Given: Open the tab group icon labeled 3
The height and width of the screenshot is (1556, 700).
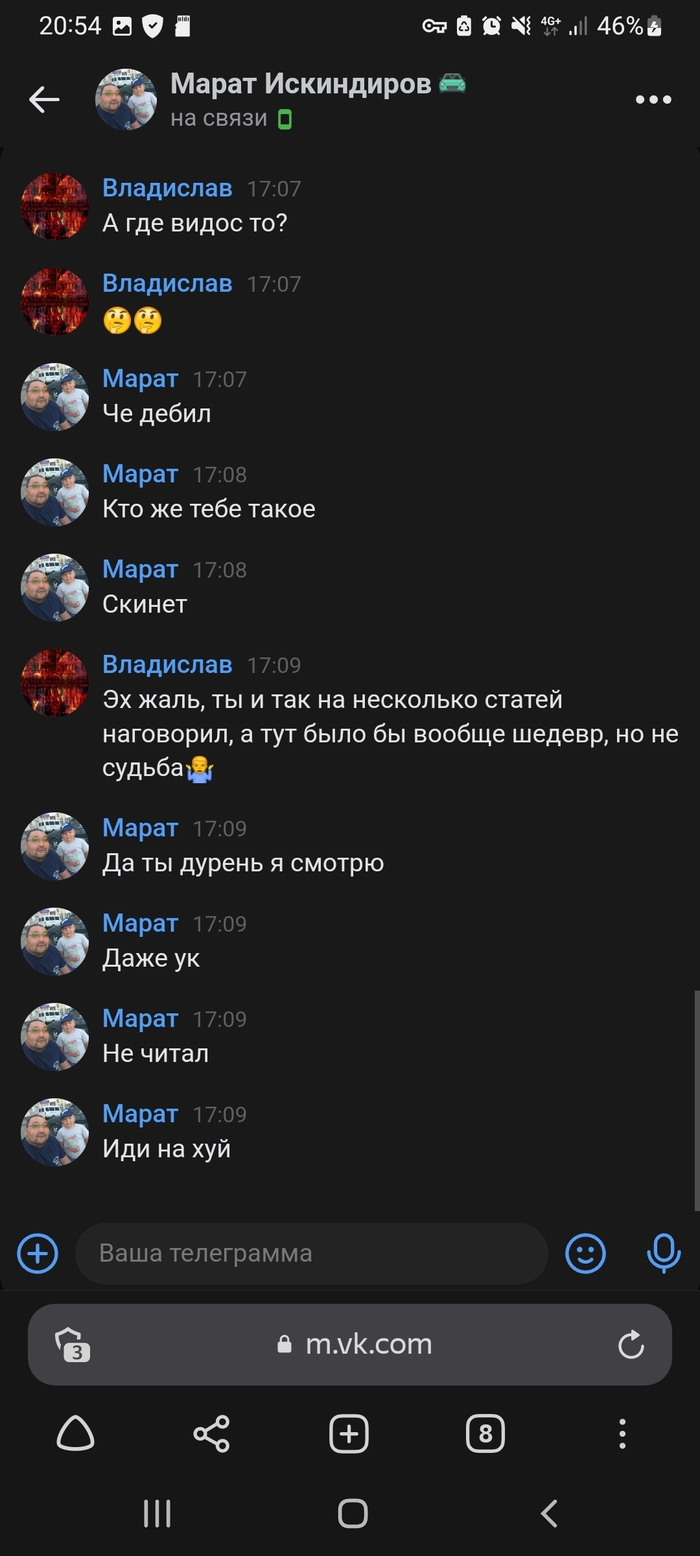Looking at the screenshot, I should 73,1345.
